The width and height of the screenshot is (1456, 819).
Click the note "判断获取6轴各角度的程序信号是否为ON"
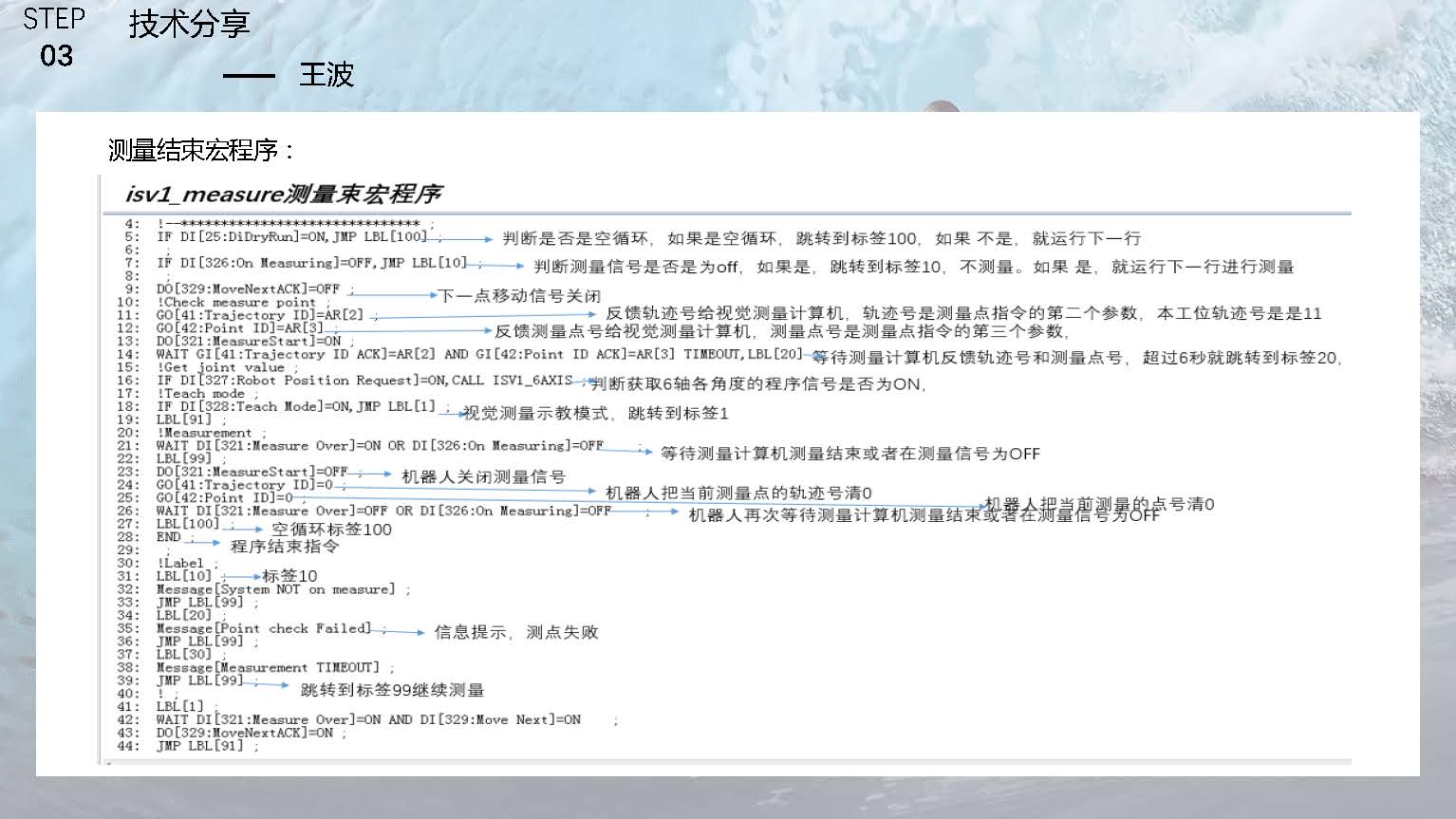[758, 384]
